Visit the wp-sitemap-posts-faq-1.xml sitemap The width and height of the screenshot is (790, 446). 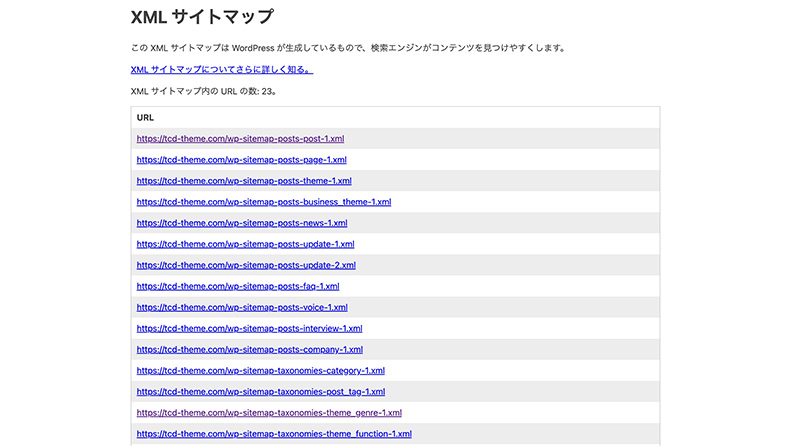coord(238,286)
